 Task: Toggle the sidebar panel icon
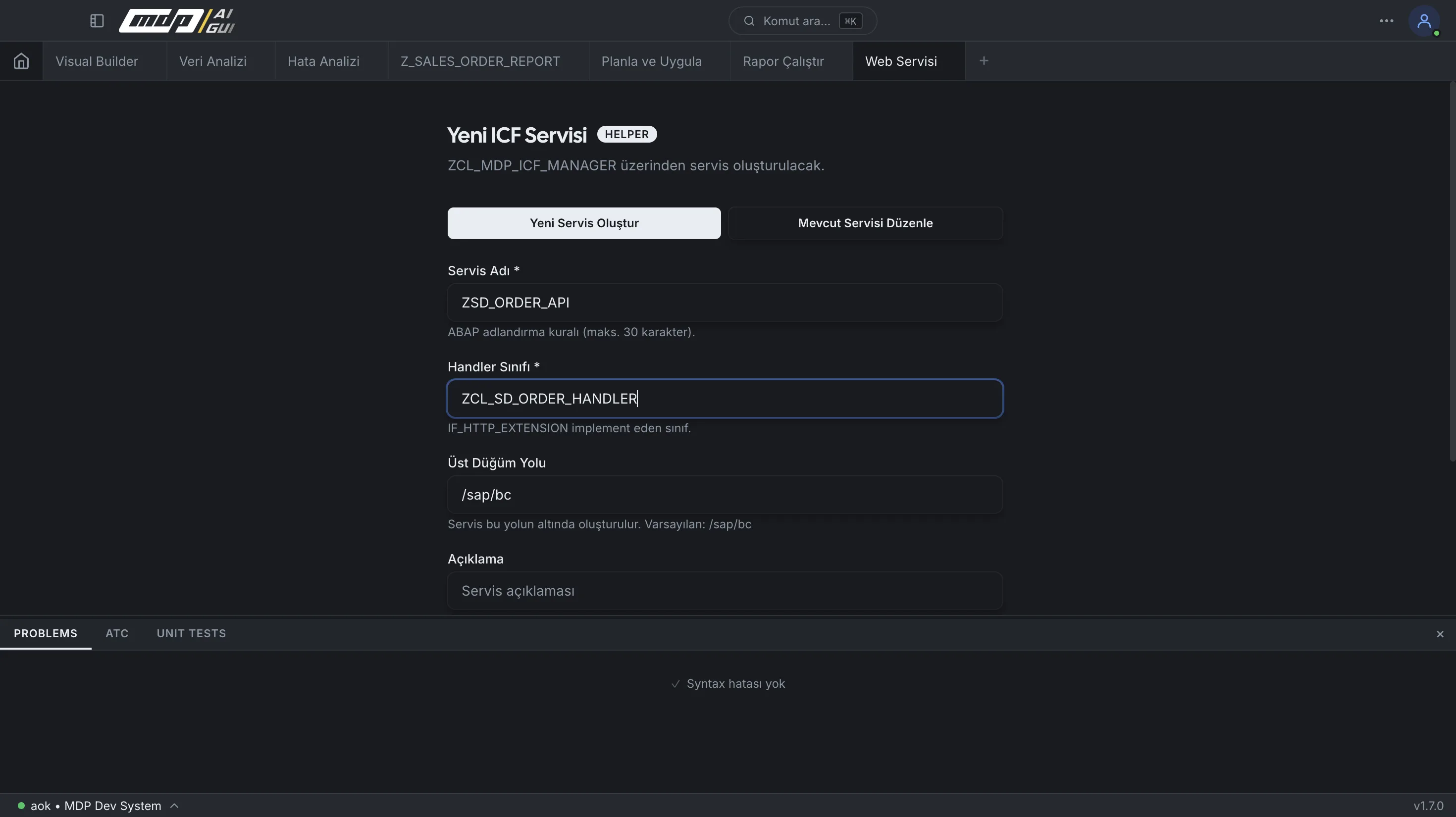pyautogui.click(x=97, y=21)
